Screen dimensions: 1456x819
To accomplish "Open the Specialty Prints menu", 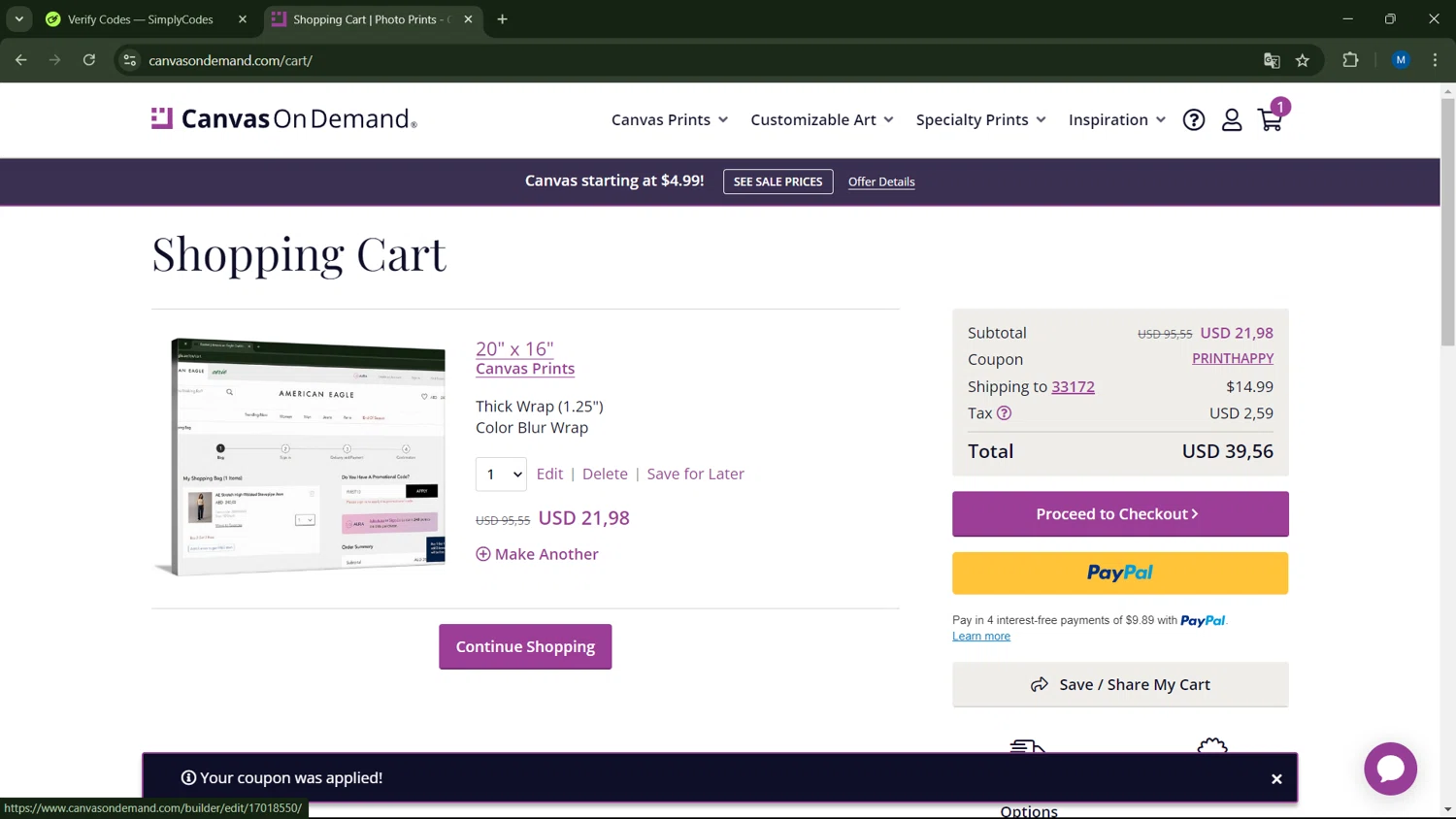I will pos(980,119).
